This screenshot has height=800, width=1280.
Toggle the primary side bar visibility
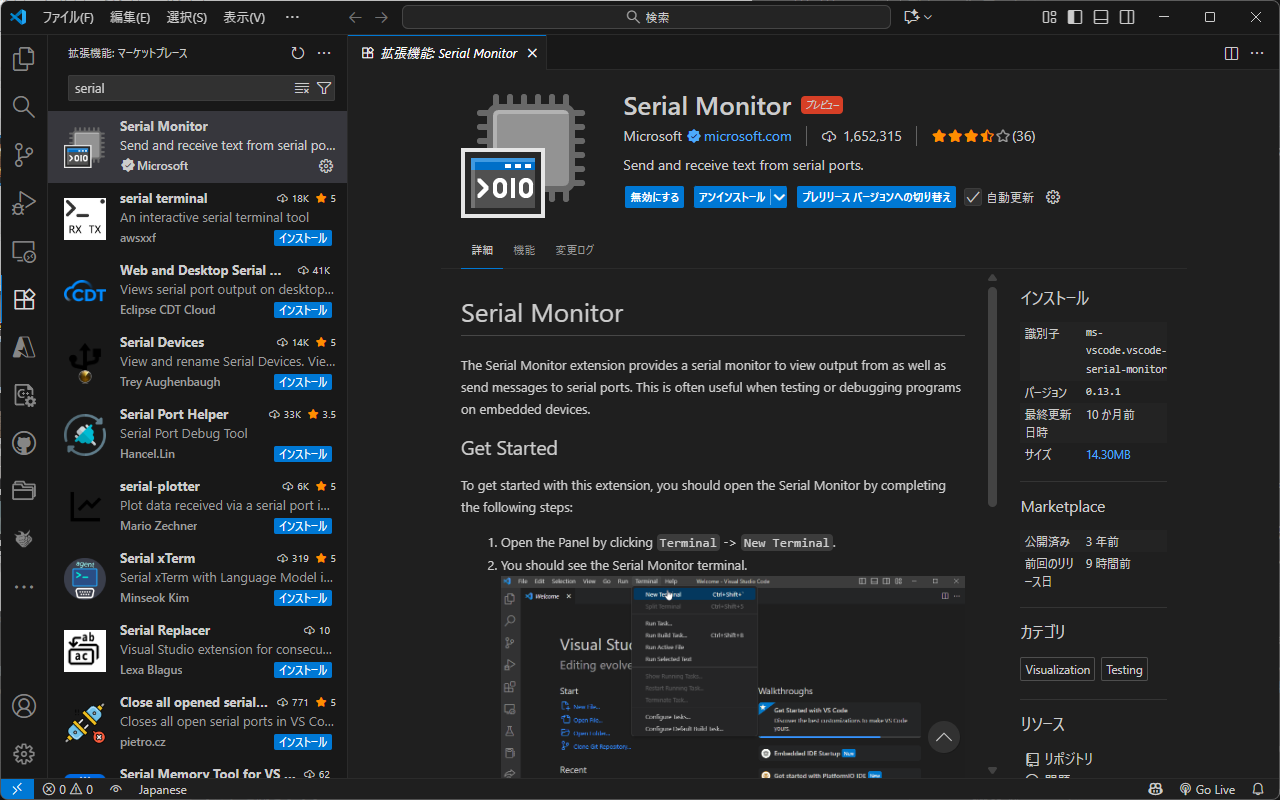pyautogui.click(x=1075, y=17)
